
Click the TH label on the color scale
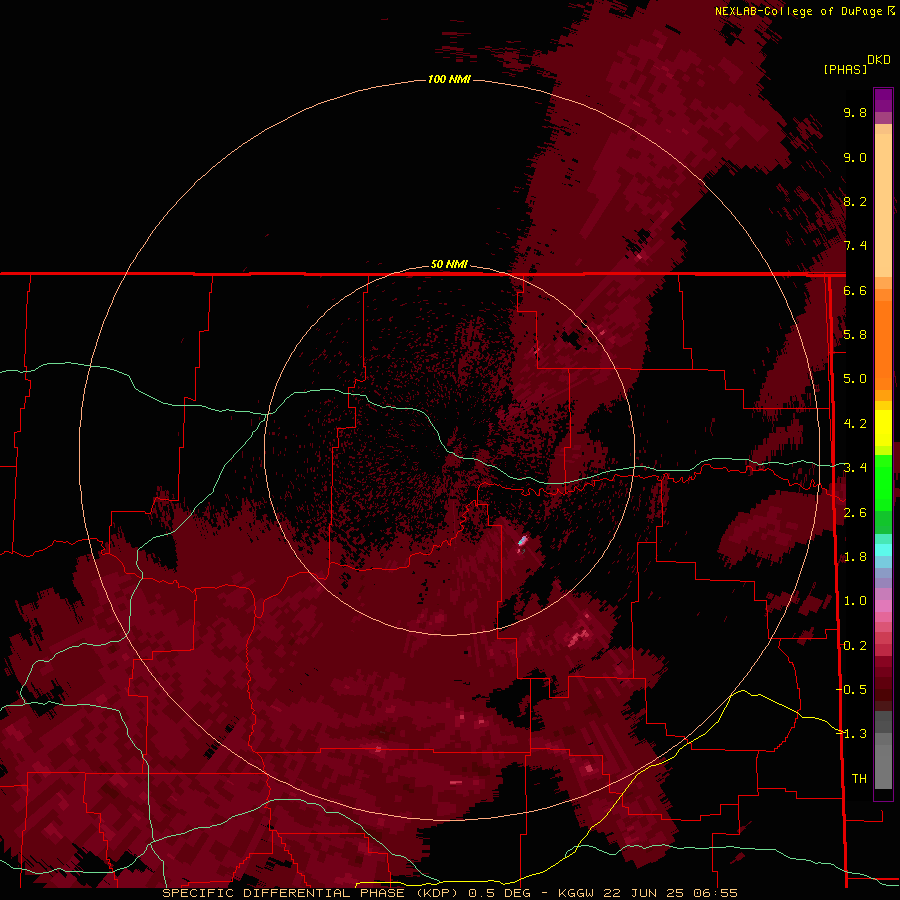[859, 779]
